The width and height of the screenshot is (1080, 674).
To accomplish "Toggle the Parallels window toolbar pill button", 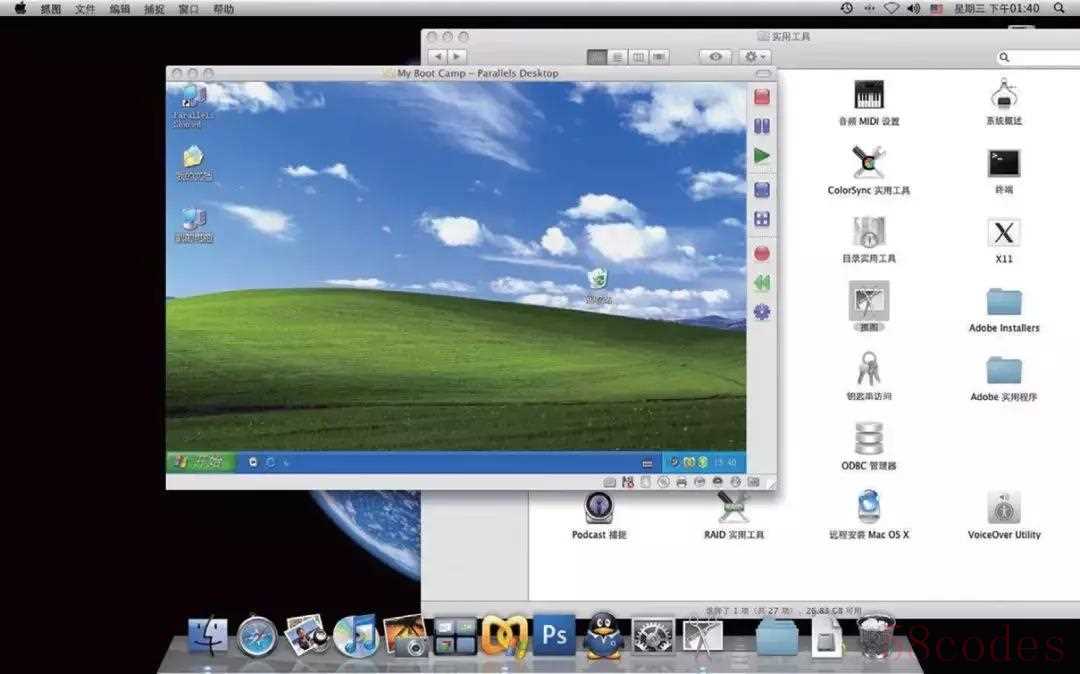I will click(763, 74).
